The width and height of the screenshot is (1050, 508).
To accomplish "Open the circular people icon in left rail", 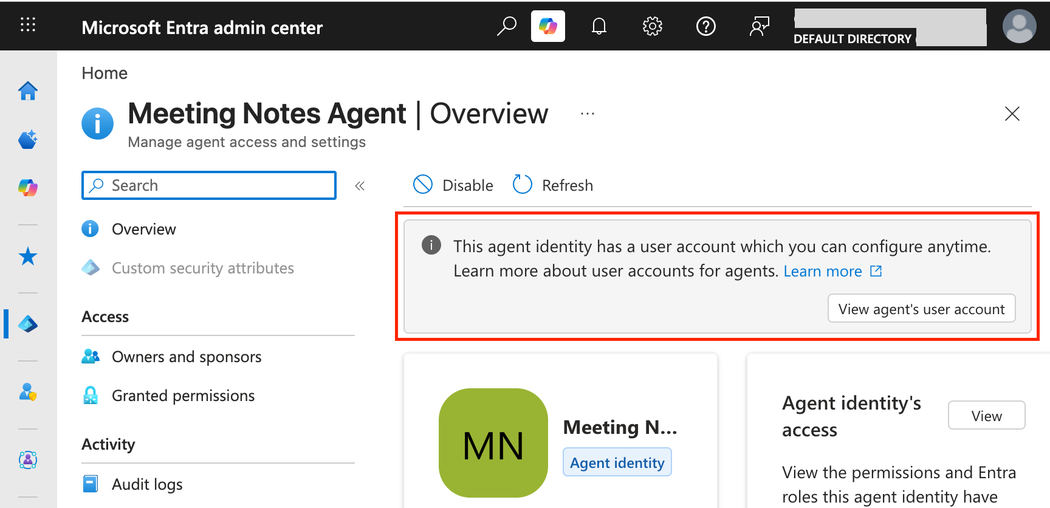I will [x=27, y=460].
